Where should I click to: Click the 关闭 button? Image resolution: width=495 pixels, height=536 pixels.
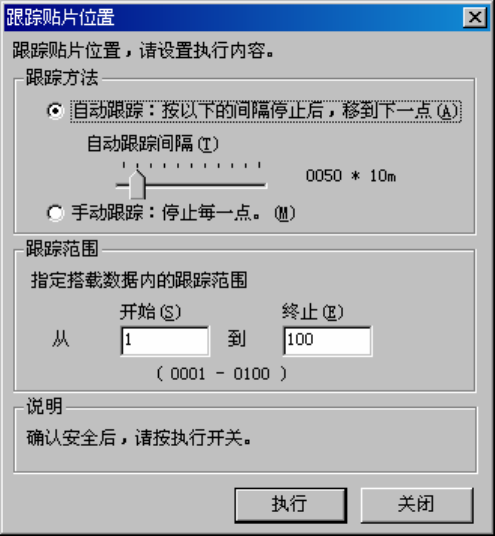[417, 505]
